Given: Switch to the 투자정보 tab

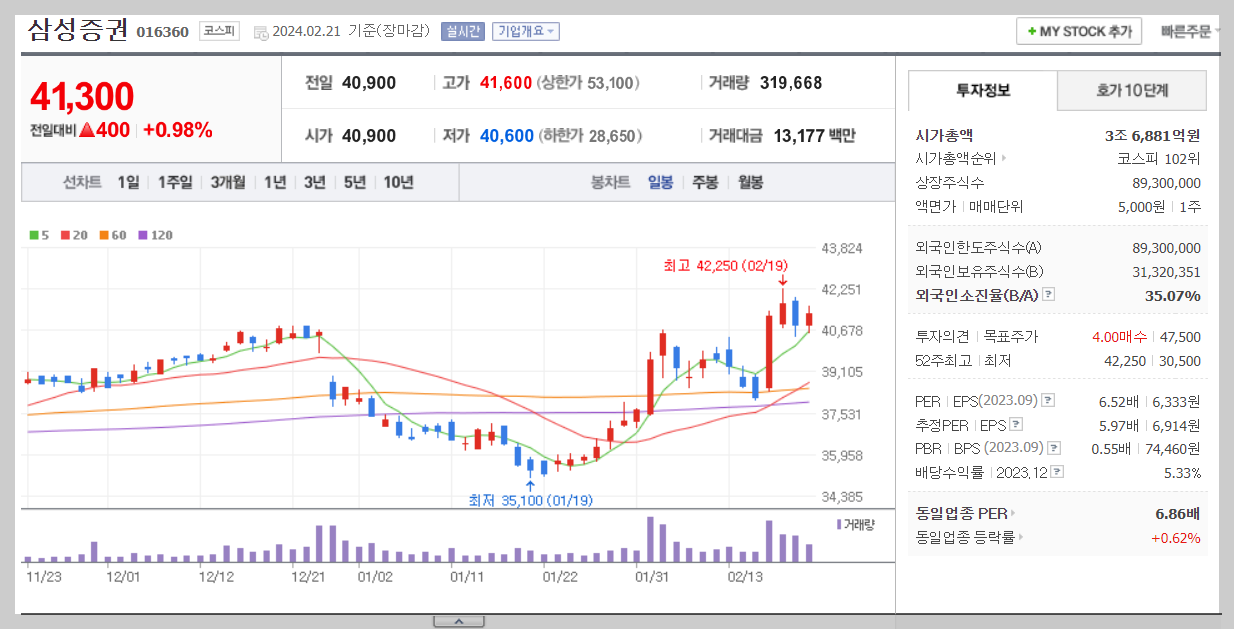Looking at the screenshot, I should click(x=983, y=90).
